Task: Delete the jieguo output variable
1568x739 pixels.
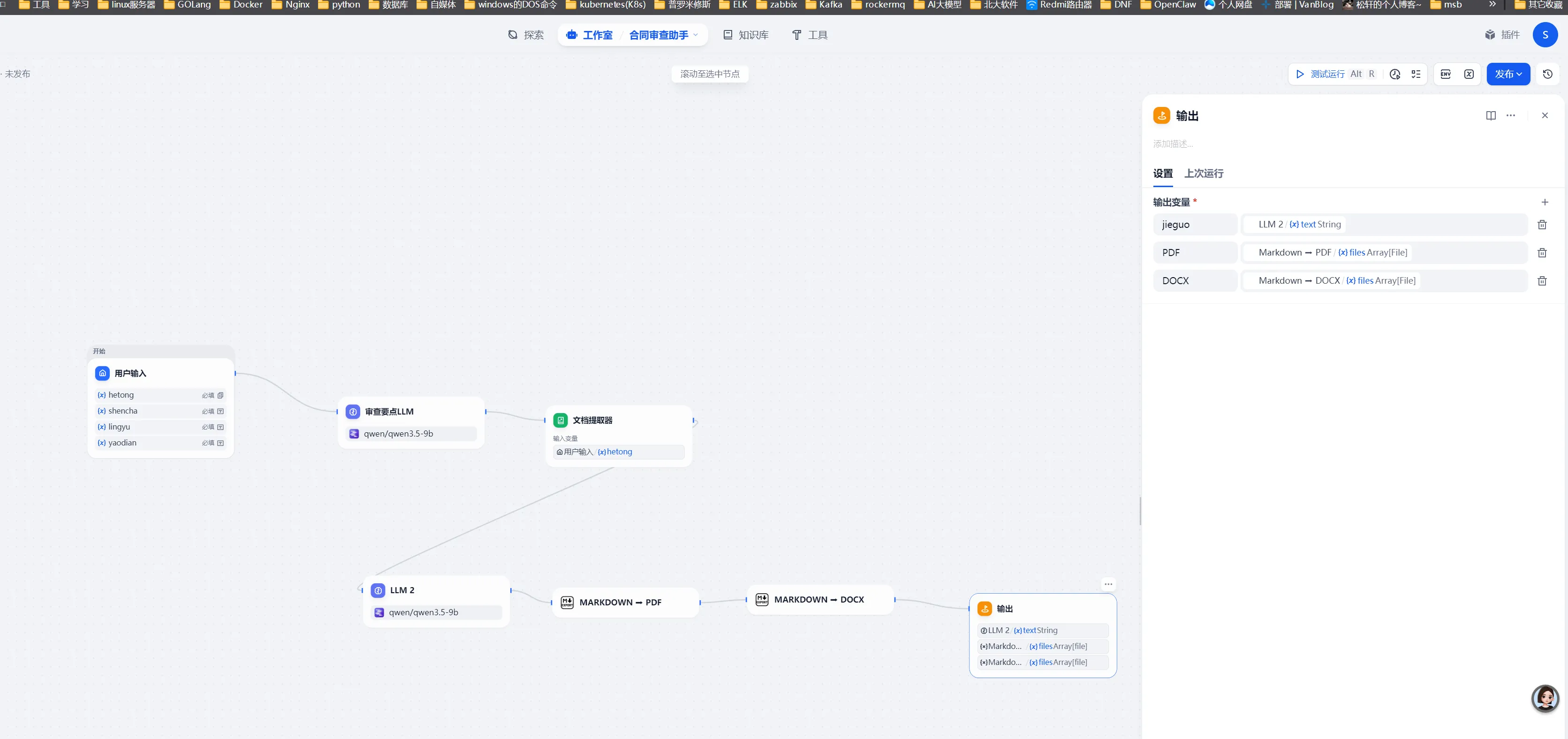Action: pos(1542,225)
